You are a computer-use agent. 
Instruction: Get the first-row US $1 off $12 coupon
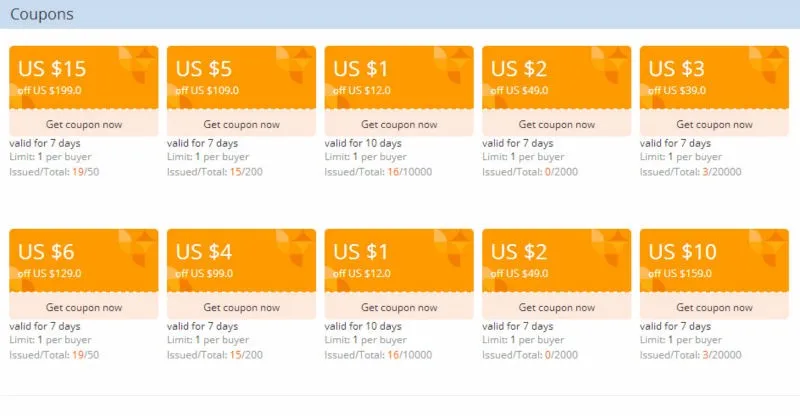399,124
